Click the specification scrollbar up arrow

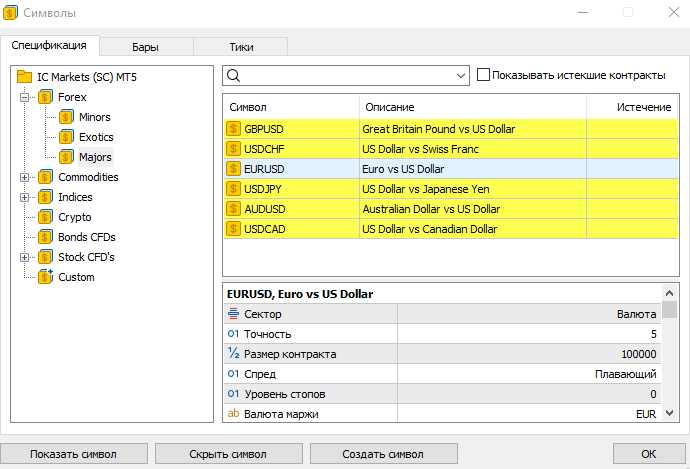tap(669, 293)
